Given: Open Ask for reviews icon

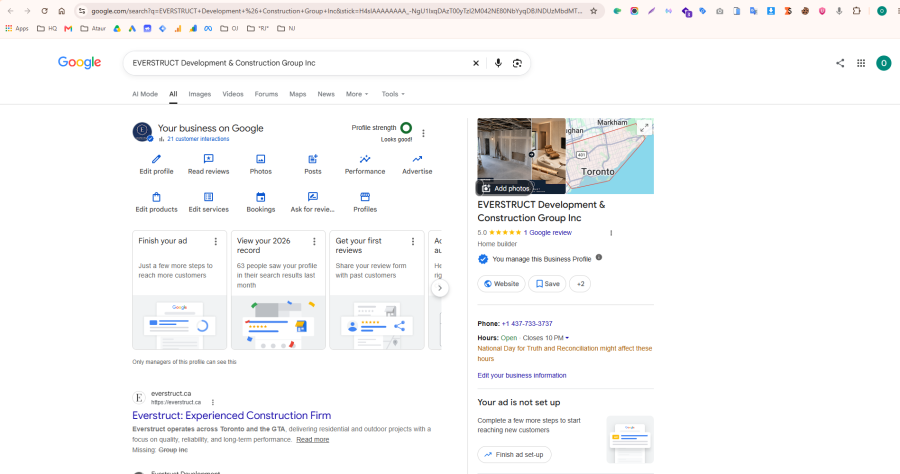Looking at the screenshot, I should coord(313,197).
